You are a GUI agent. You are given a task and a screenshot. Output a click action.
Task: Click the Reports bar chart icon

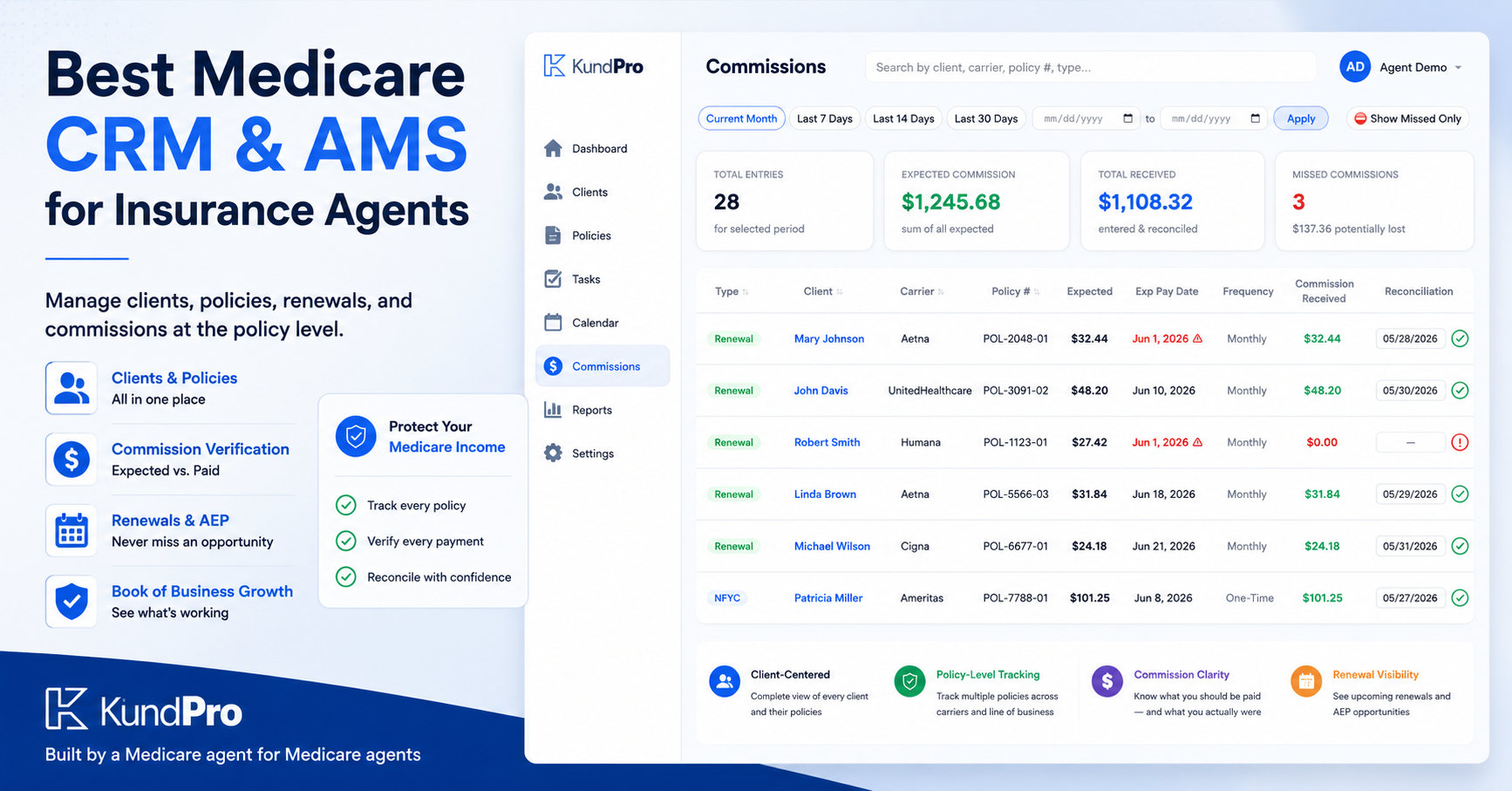click(553, 410)
